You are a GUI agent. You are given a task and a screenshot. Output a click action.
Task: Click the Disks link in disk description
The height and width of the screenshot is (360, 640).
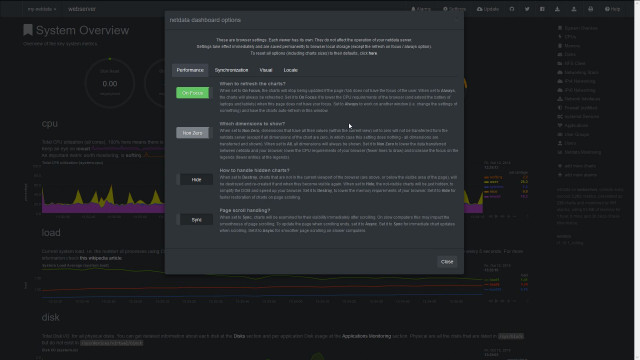click(239, 336)
